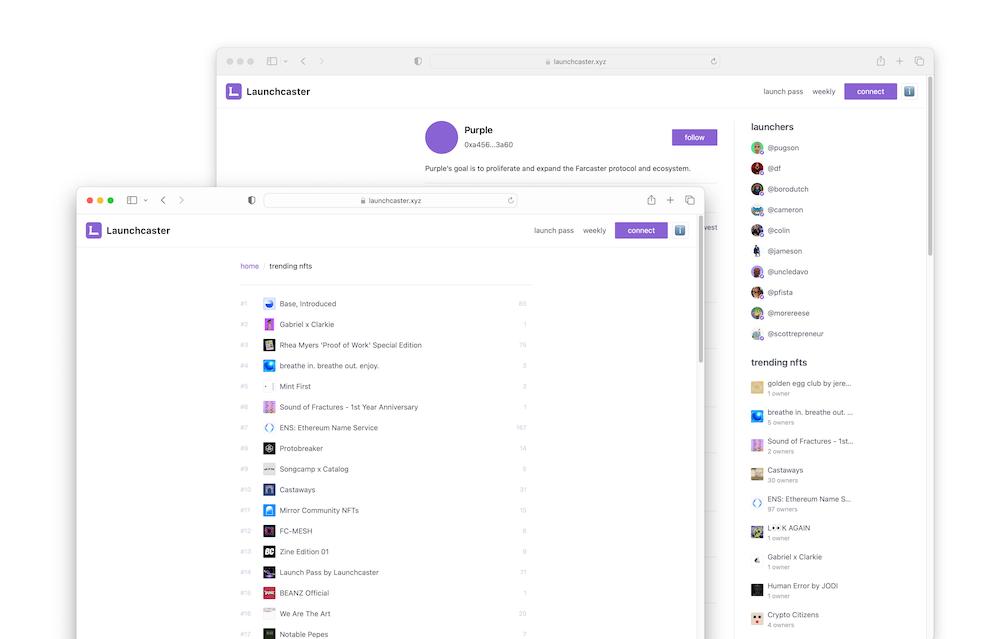This screenshot has width=1000, height=639.
Task: Open launcher @morereese profile
Action: (781, 313)
